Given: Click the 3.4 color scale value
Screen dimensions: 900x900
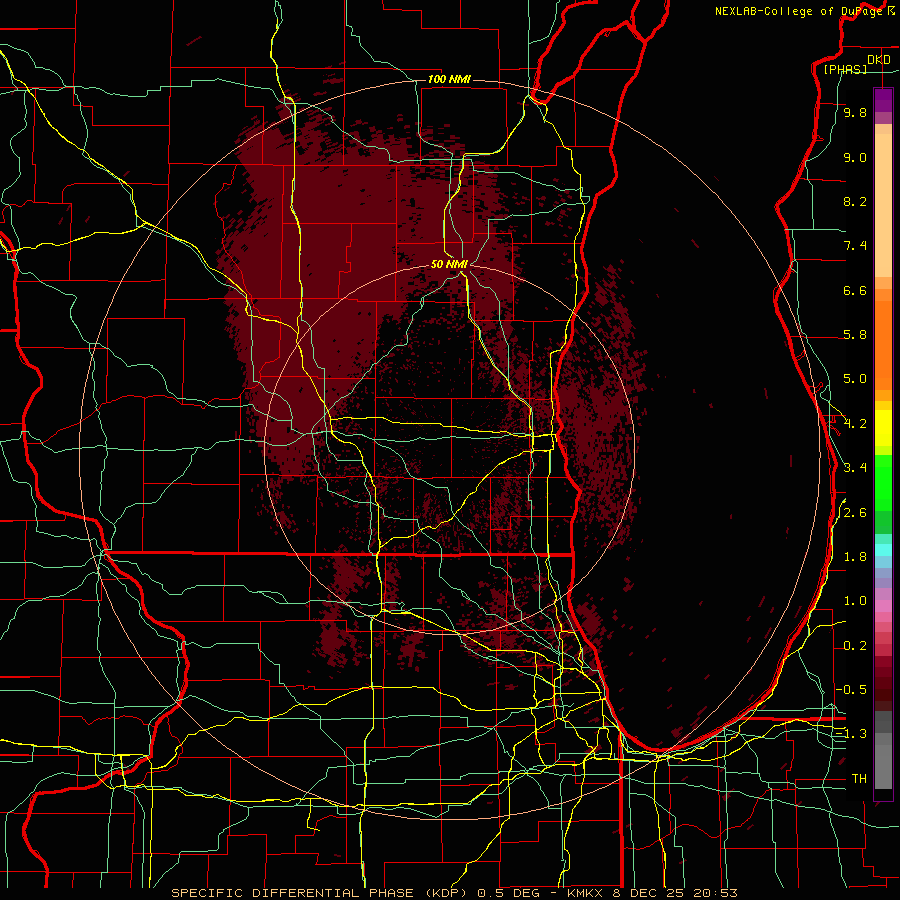Looking at the screenshot, I should tap(855, 468).
